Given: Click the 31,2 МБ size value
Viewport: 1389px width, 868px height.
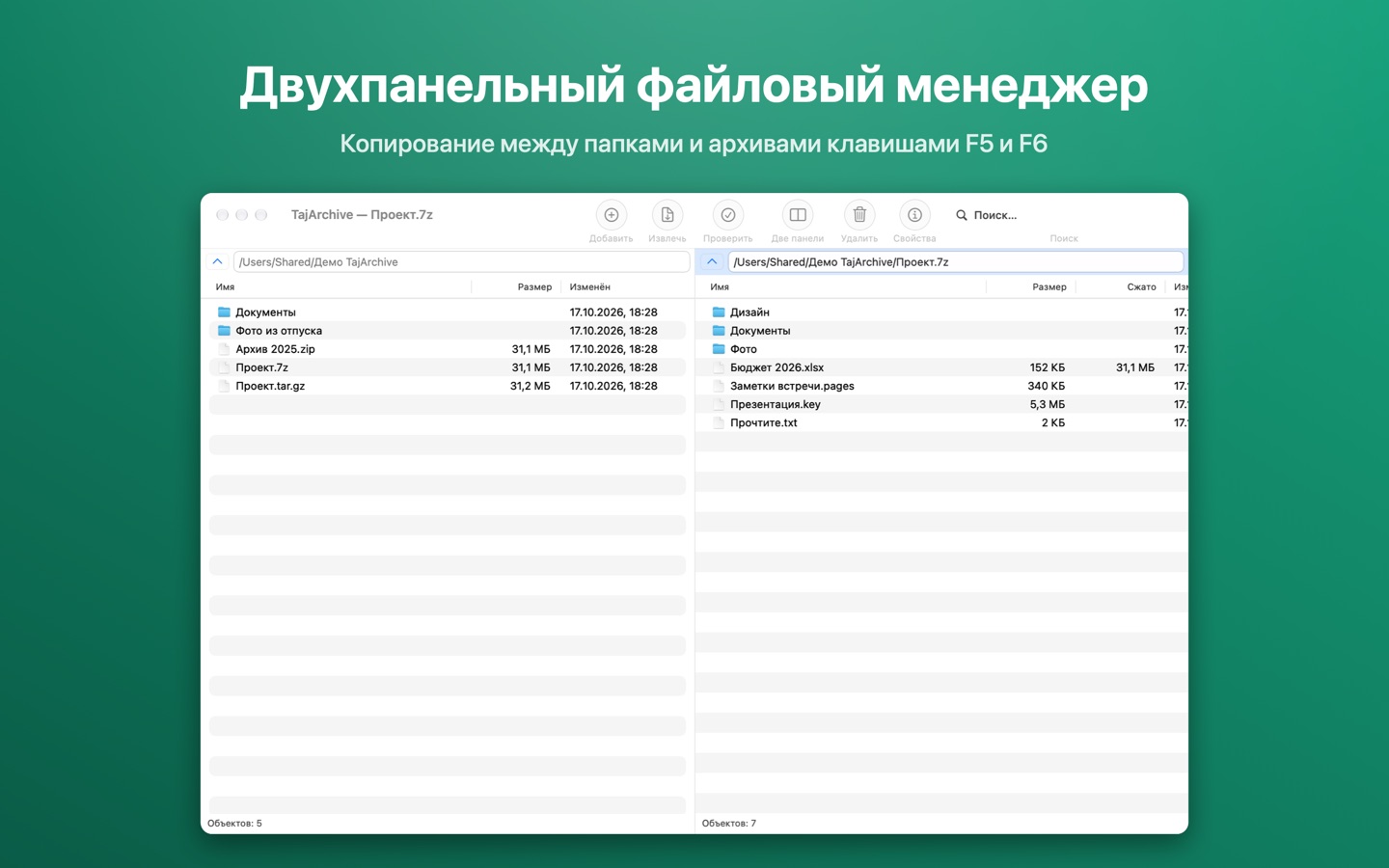Looking at the screenshot, I should point(531,386).
